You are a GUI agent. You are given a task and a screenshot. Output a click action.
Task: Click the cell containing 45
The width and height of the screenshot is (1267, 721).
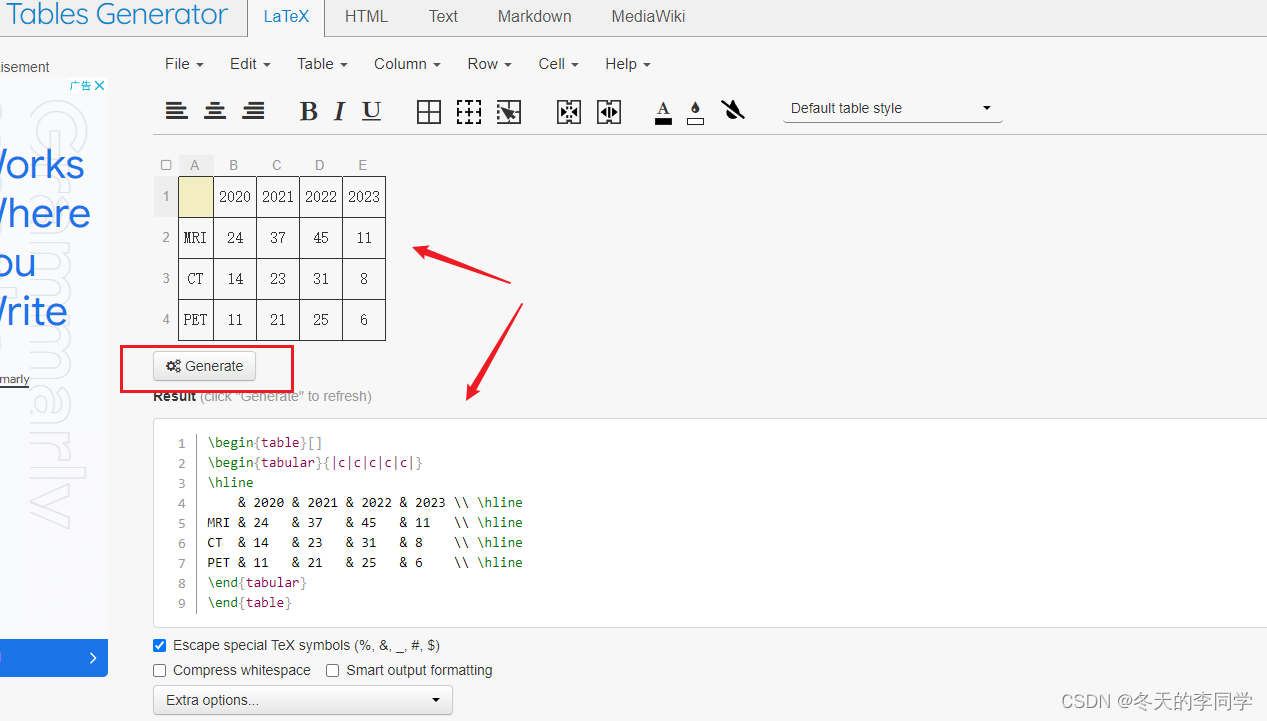(x=321, y=238)
